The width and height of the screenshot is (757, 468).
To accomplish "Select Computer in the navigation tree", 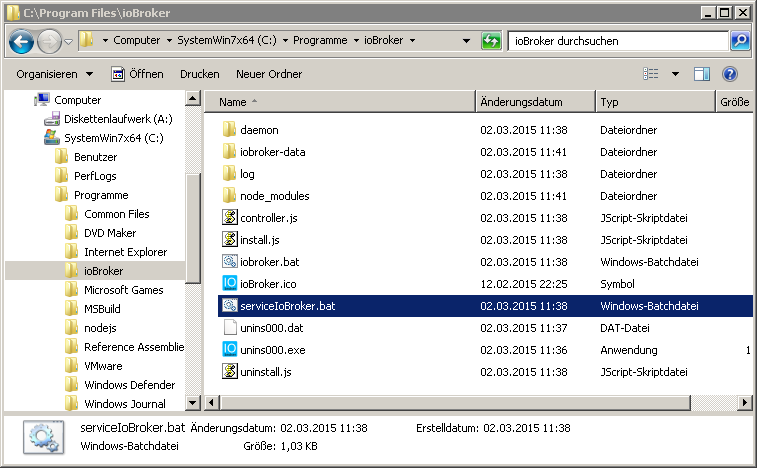I will (x=77, y=100).
